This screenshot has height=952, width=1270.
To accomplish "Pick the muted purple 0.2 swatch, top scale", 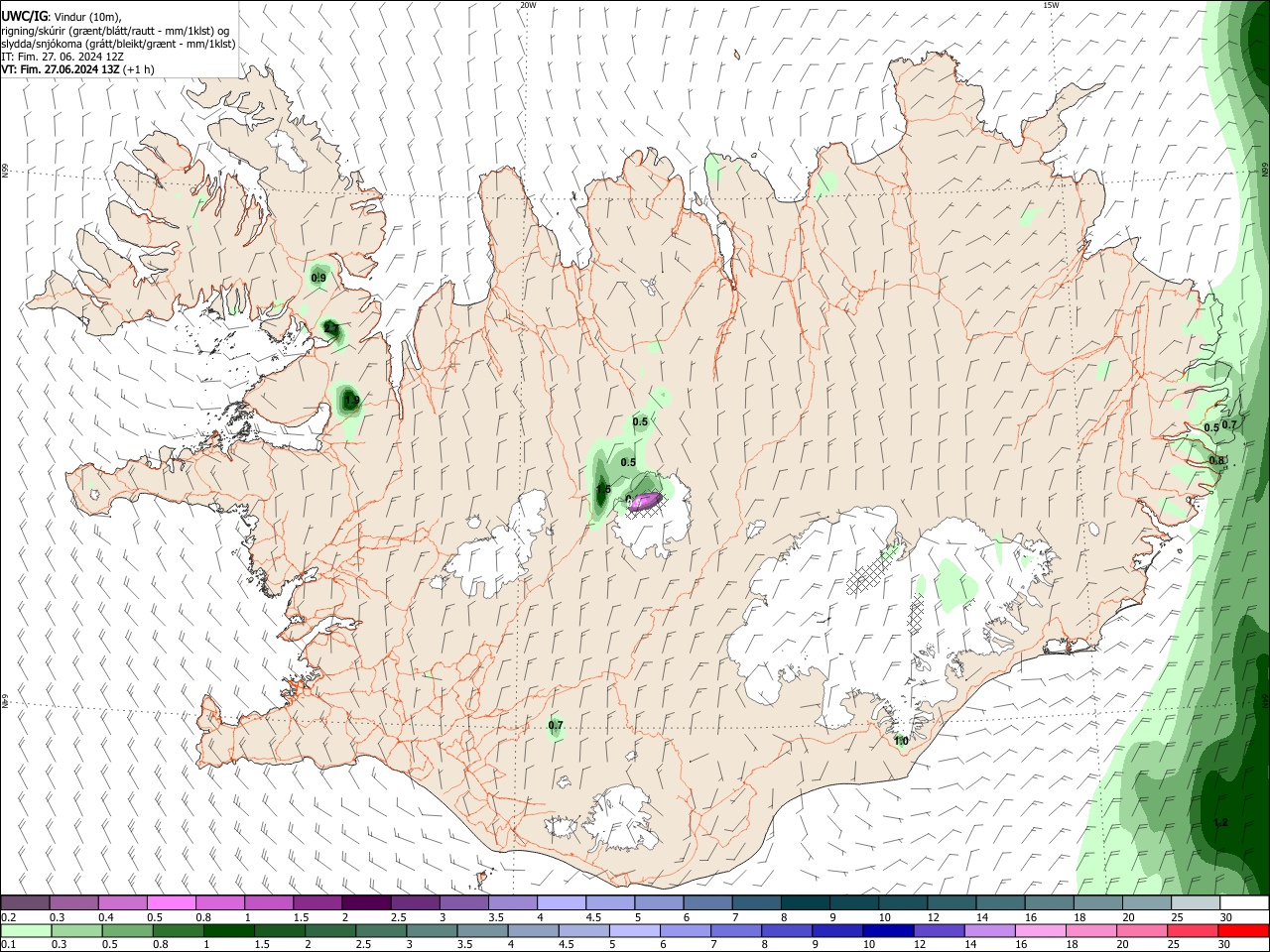I will tap(25, 903).
